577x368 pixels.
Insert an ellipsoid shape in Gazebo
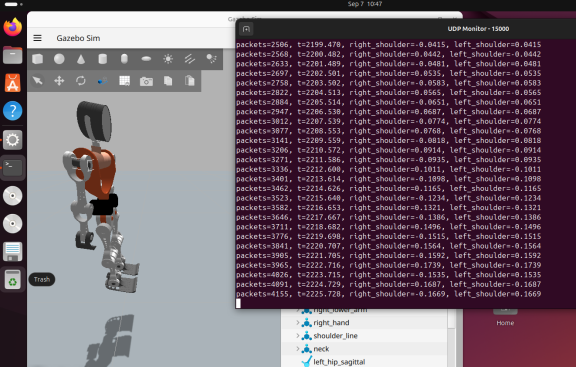[x=146, y=59]
